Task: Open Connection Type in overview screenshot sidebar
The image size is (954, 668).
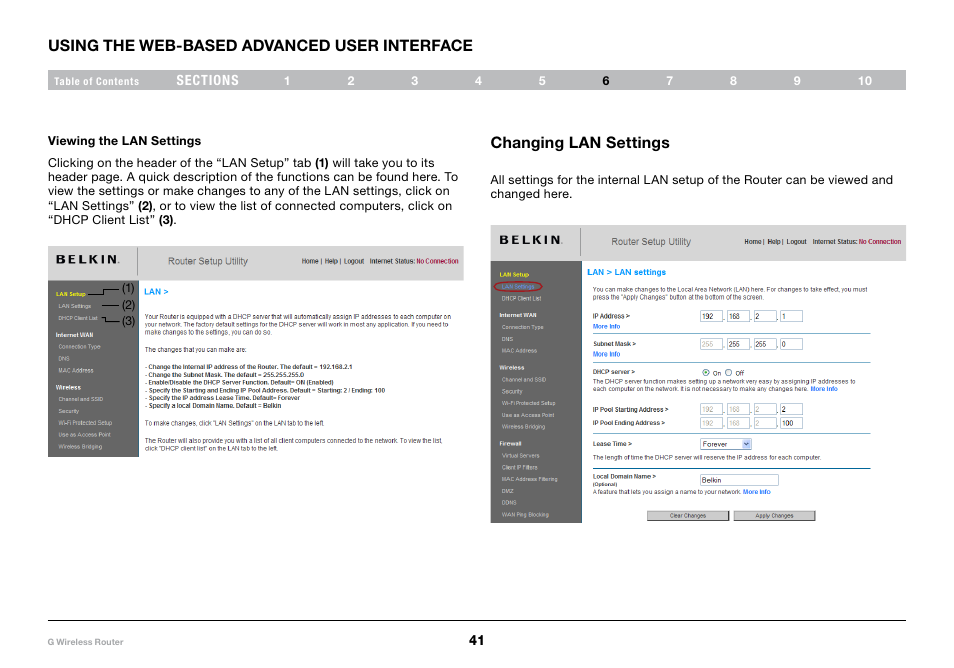Action: point(79,347)
